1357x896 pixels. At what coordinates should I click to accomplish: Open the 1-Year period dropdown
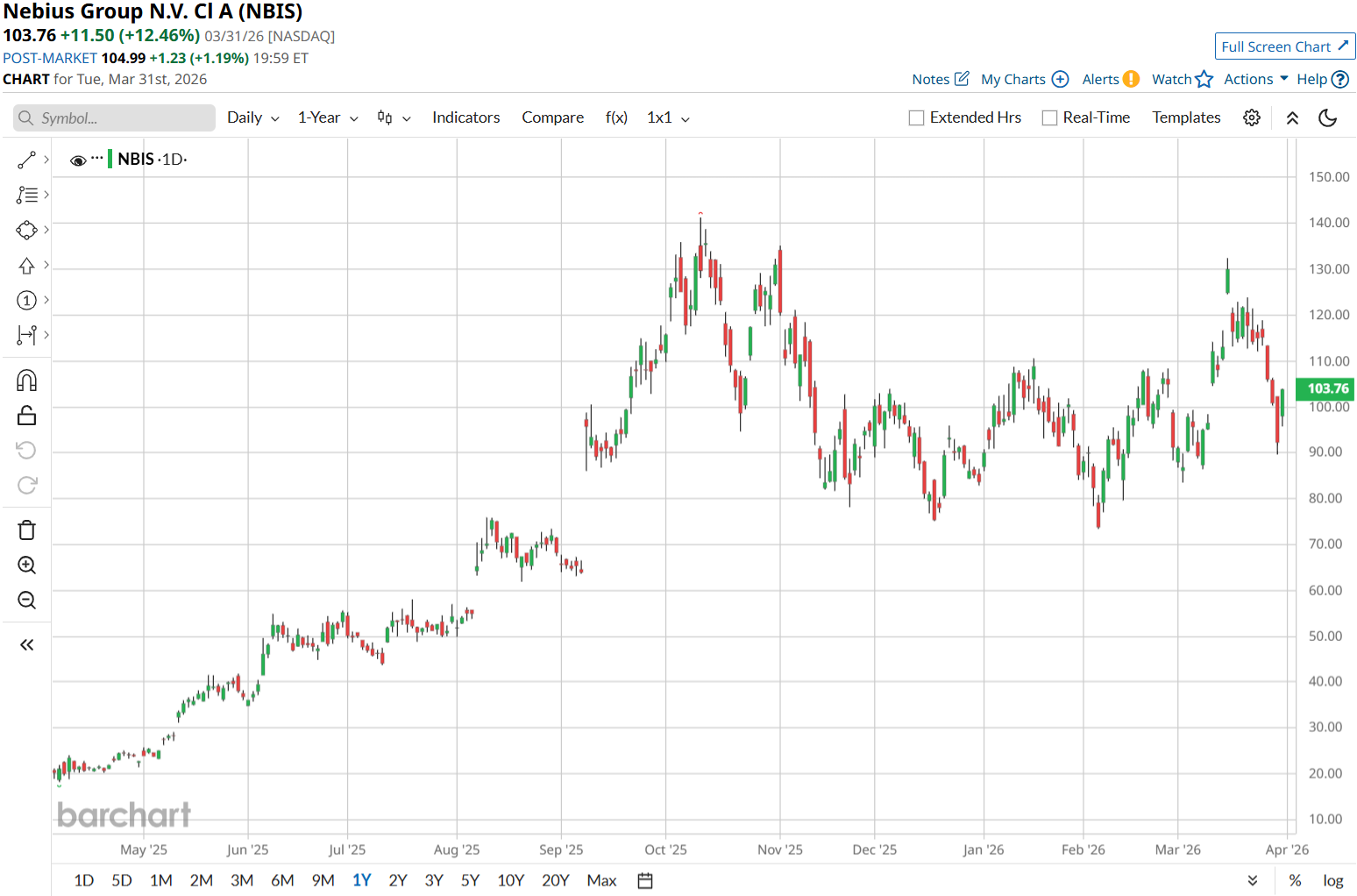click(328, 117)
